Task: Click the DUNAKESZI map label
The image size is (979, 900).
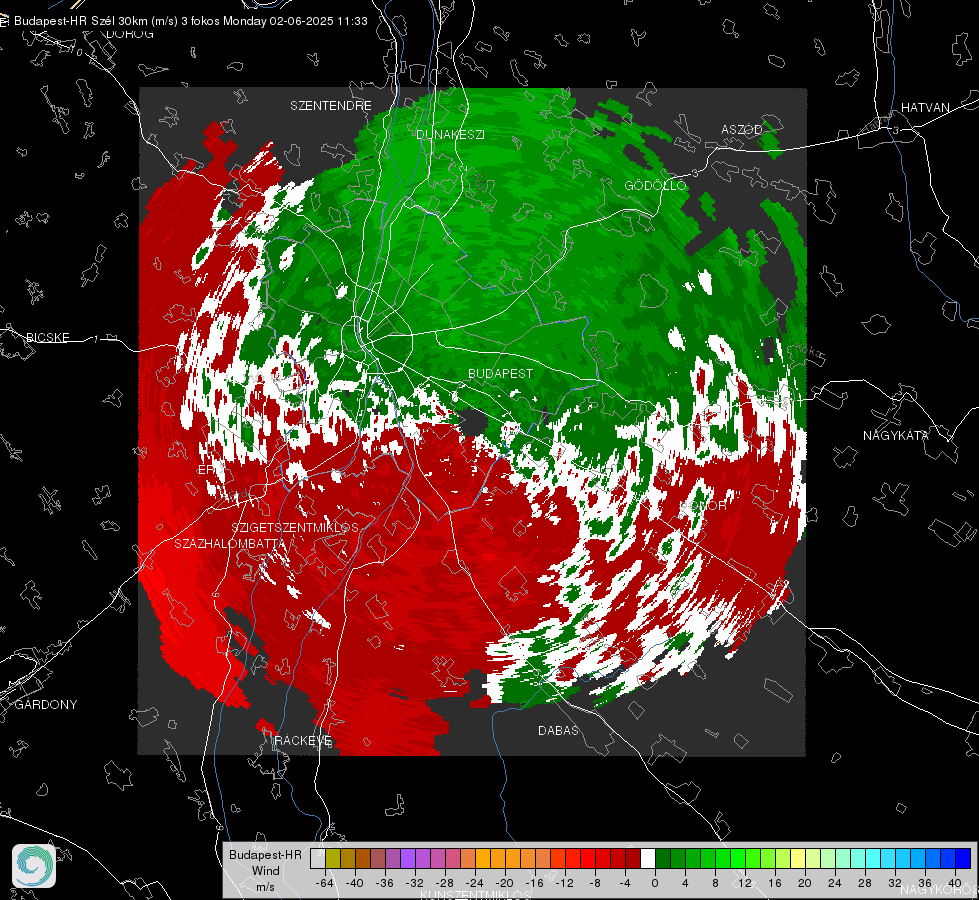Action: (450, 134)
